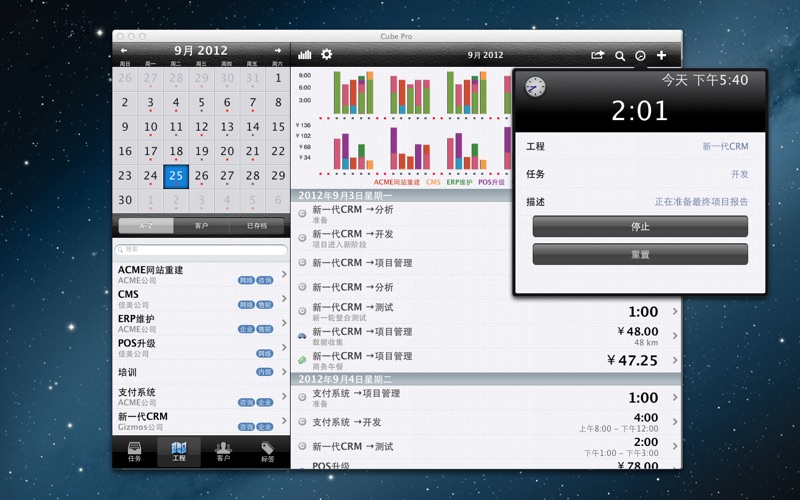800x500 pixels.
Task: Select September 18 on calendar
Action: point(176,152)
